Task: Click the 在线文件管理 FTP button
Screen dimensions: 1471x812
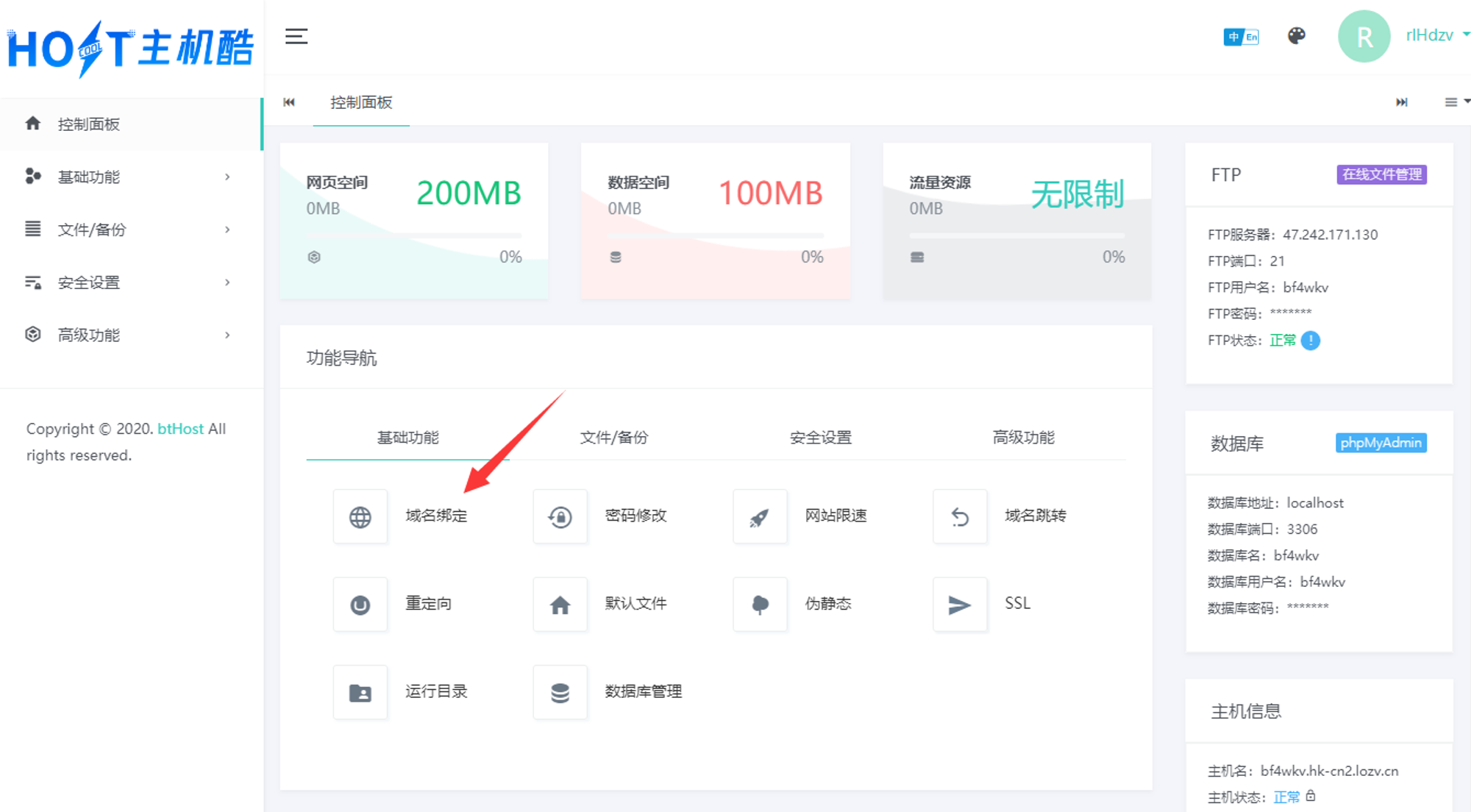Action: click(x=1382, y=174)
